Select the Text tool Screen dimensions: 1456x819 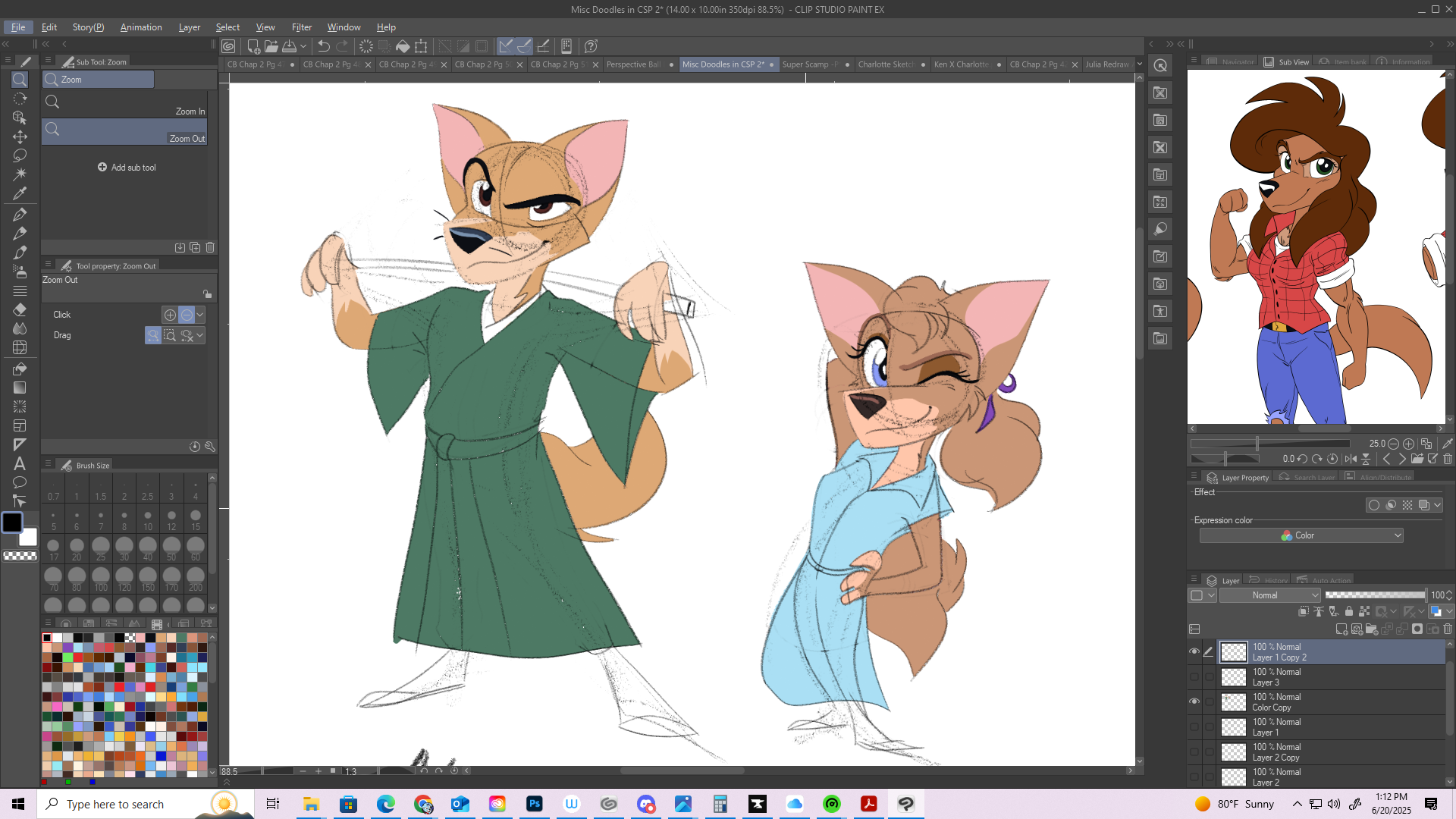pyautogui.click(x=20, y=463)
